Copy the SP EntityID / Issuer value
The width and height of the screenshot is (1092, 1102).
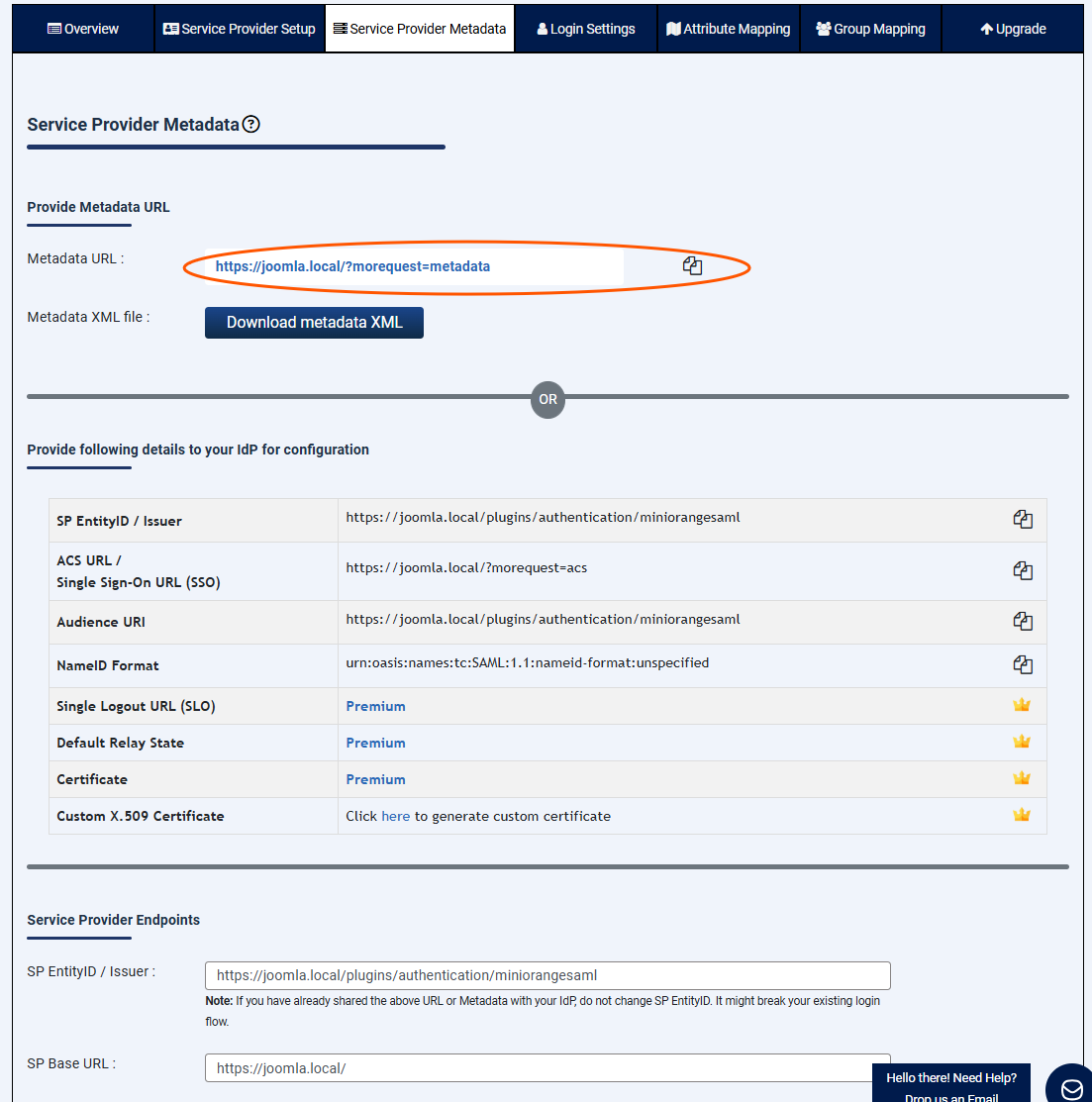click(x=1023, y=520)
